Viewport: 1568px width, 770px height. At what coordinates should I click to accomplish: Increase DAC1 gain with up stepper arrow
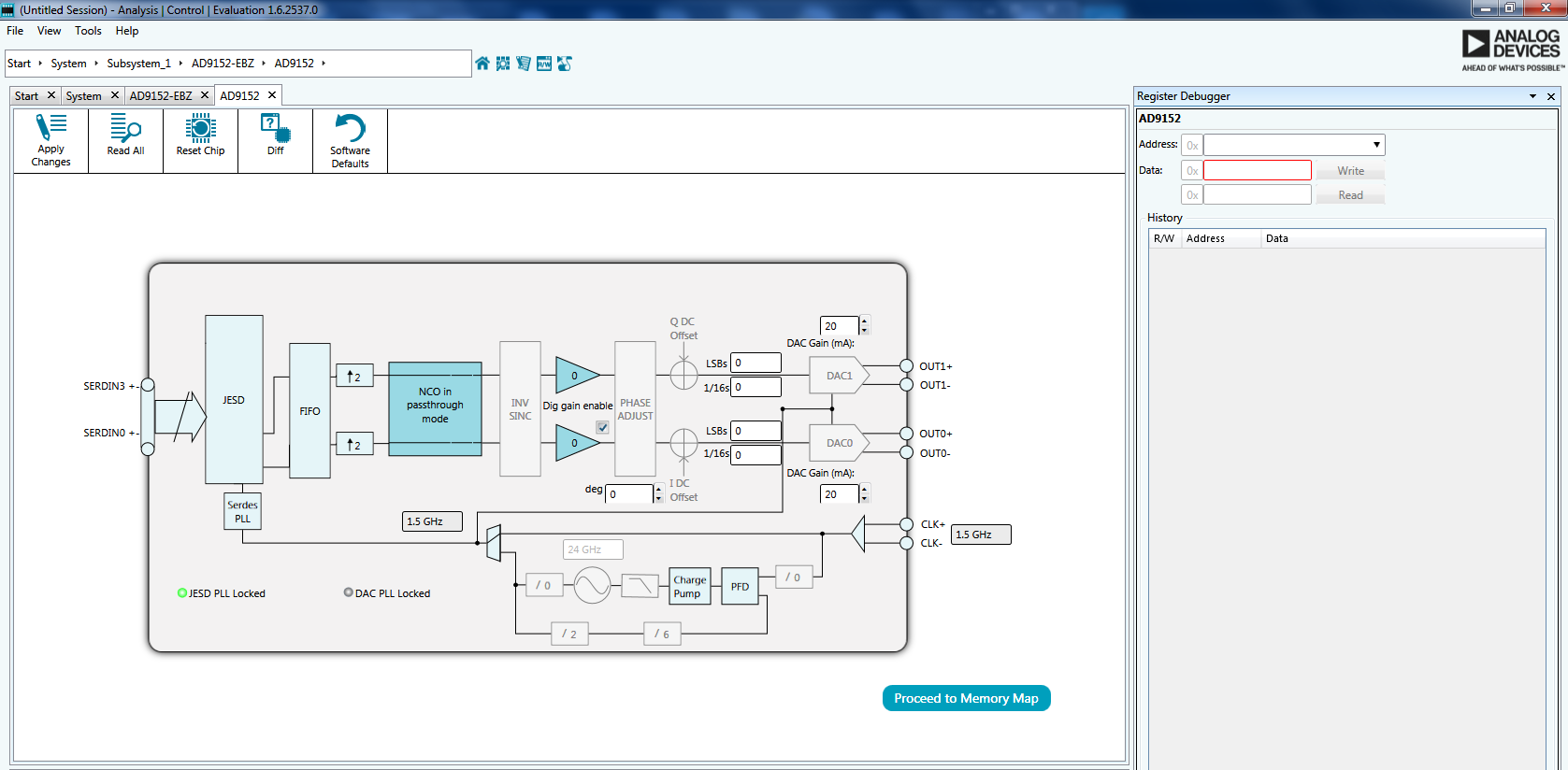click(865, 321)
